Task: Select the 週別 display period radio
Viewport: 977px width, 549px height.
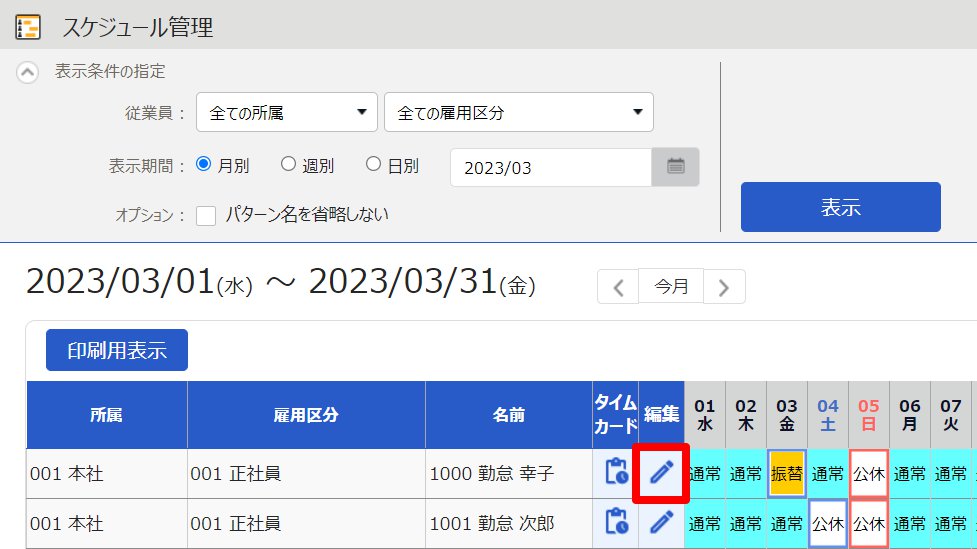Action: tap(288, 164)
